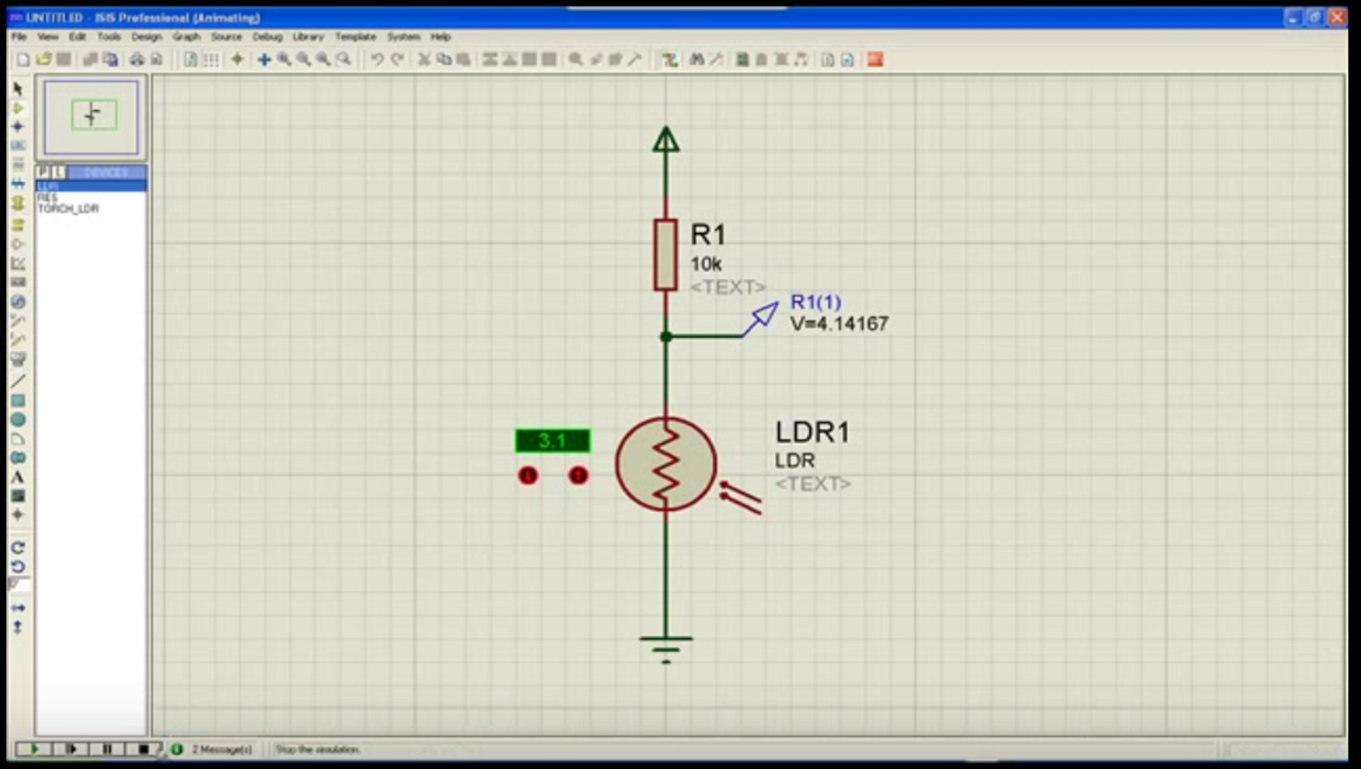Select the 2D text 'A' tool
The width and height of the screenshot is (1361, 769).
pos(18,477)
